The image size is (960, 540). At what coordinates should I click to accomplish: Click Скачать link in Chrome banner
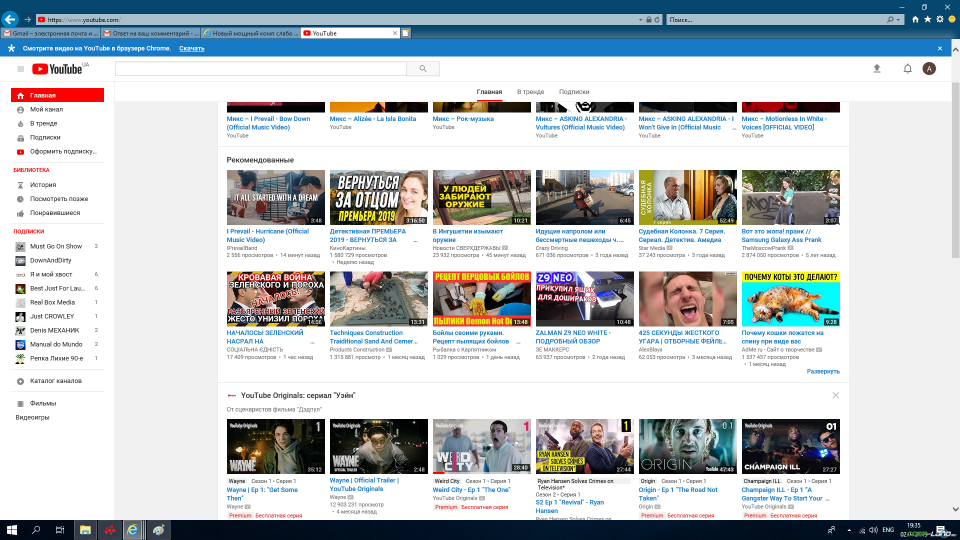[x=192, y=48]
